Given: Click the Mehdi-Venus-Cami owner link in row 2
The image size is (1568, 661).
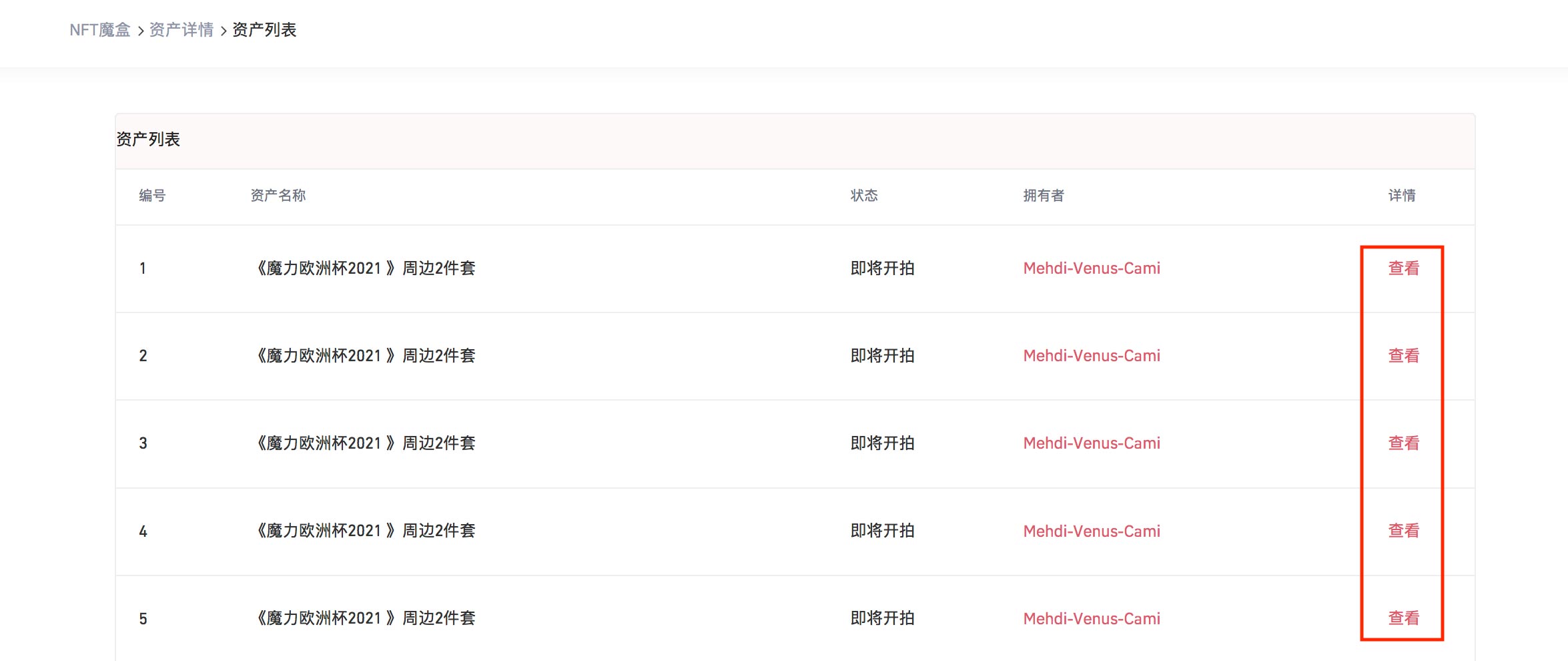Looking at the screenshot, I should pyautogui.click(x=1092, y=356).
